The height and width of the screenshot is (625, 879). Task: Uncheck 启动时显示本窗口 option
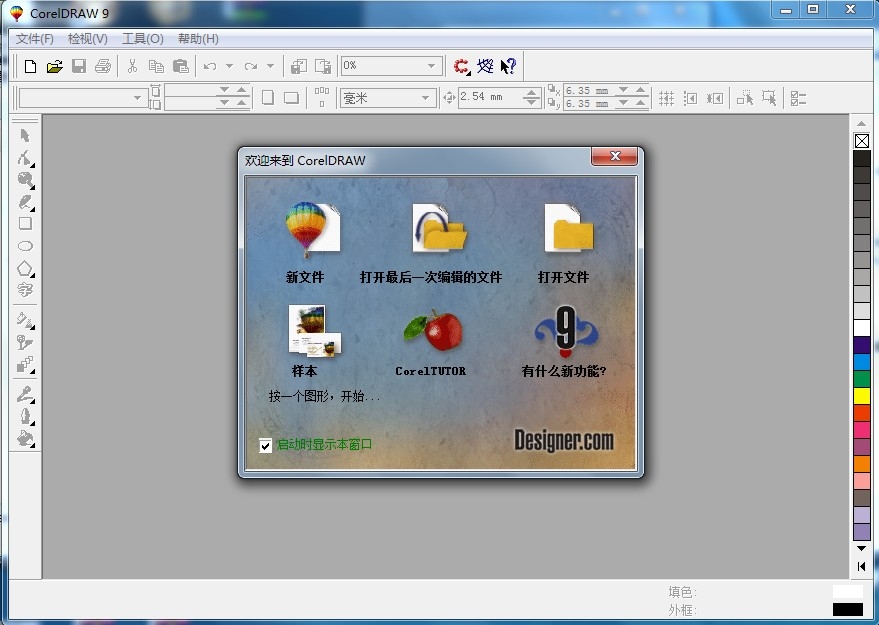265,445
